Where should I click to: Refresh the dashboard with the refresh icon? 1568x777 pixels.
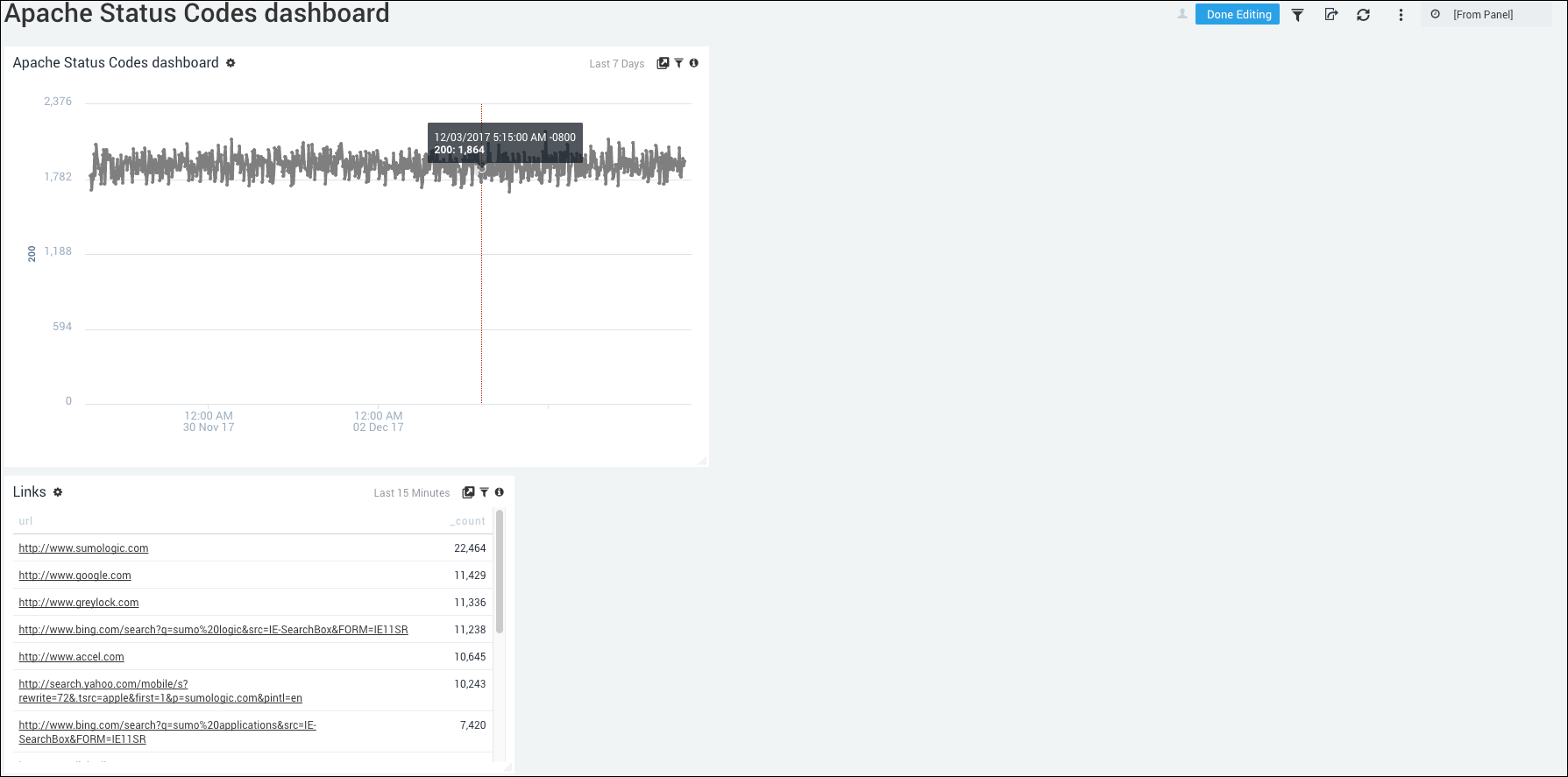(x=1363, y=15)
